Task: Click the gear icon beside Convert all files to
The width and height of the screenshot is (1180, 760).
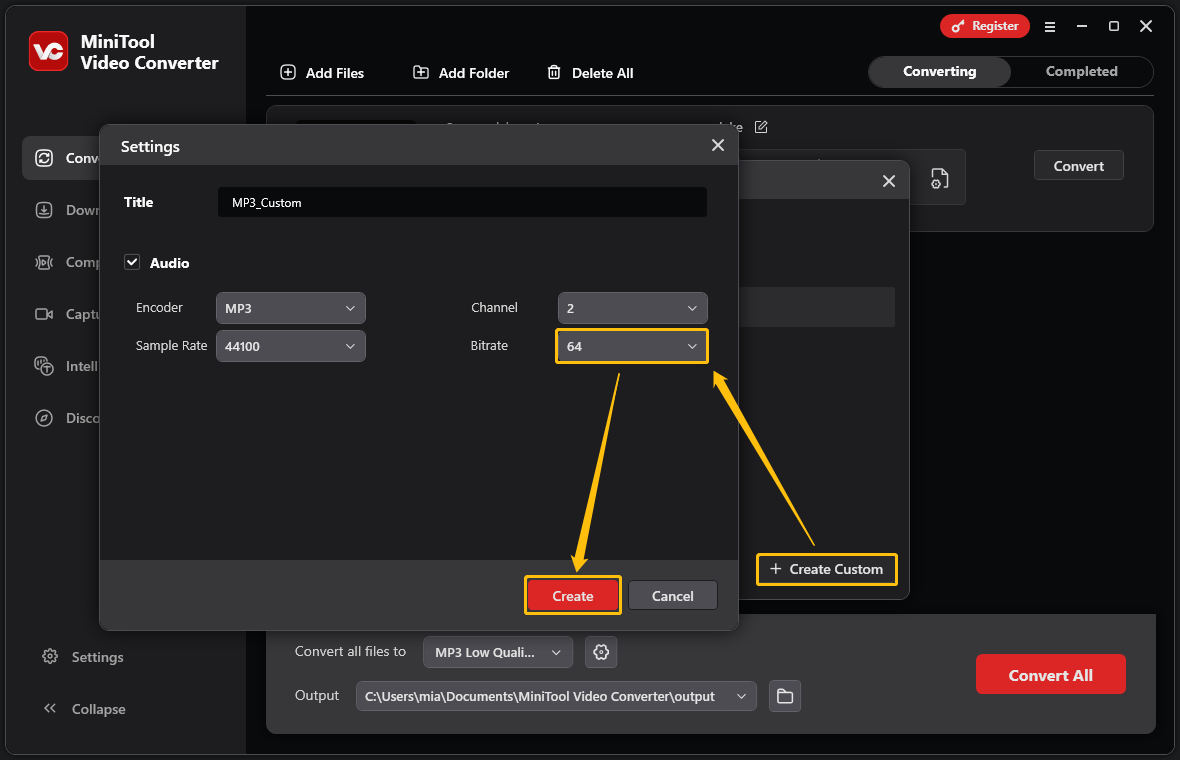Action: (x=601, y=651)
